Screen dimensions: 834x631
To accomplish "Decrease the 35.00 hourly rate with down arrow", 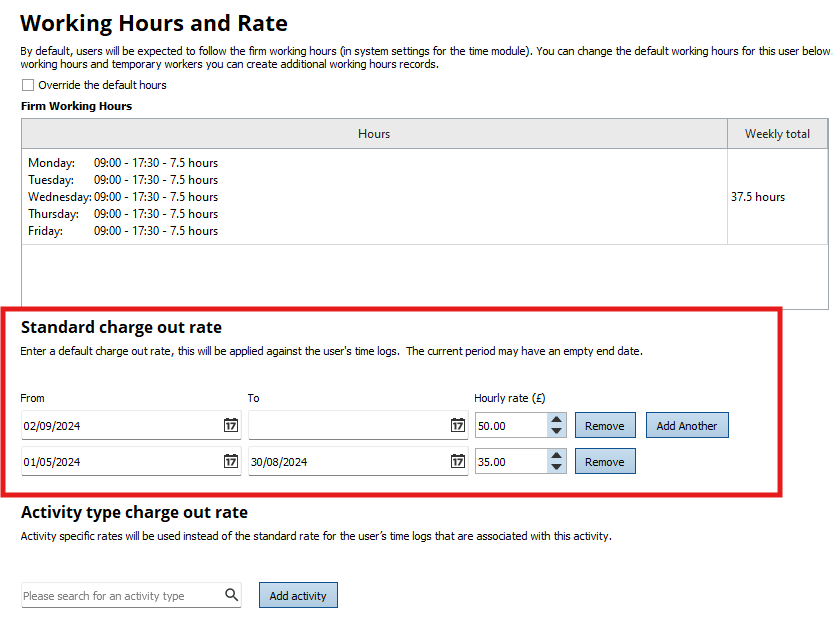I will pos(556,468).
